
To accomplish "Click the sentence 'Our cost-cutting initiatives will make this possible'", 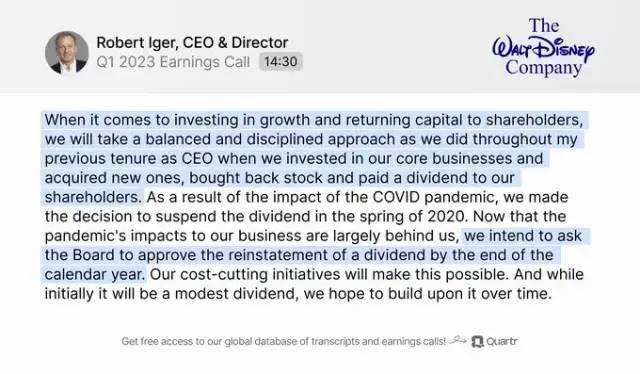I will tap(329, 274).
